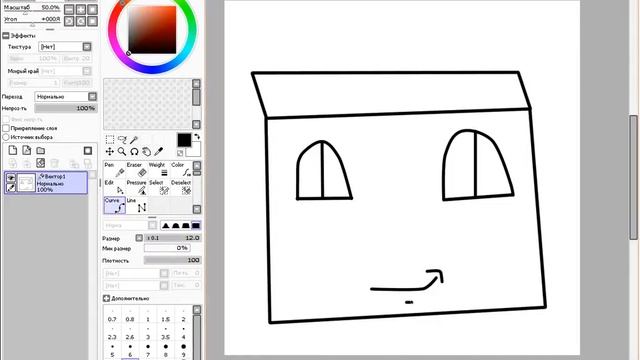Select the rectangular Selection tool

[110, 140]
